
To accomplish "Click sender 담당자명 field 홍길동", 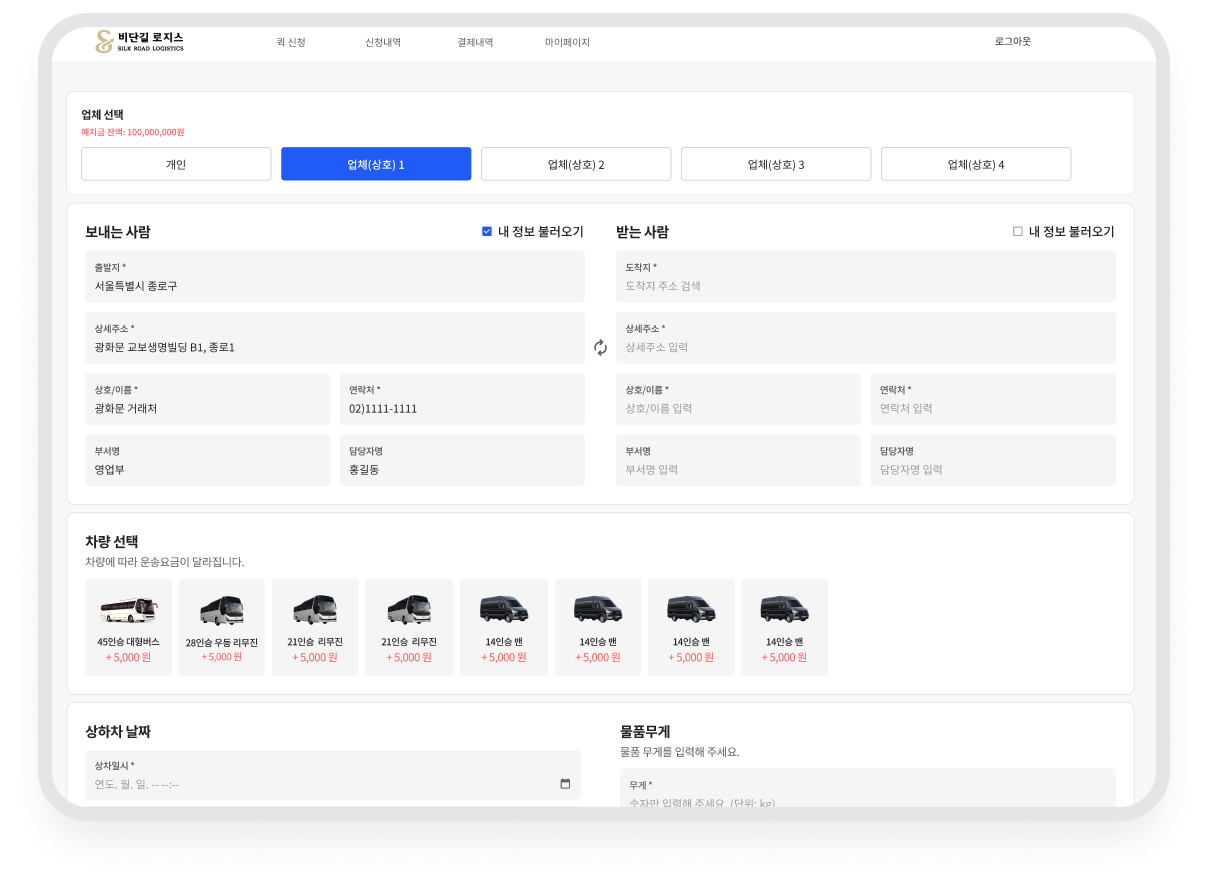I will point(462,460).
